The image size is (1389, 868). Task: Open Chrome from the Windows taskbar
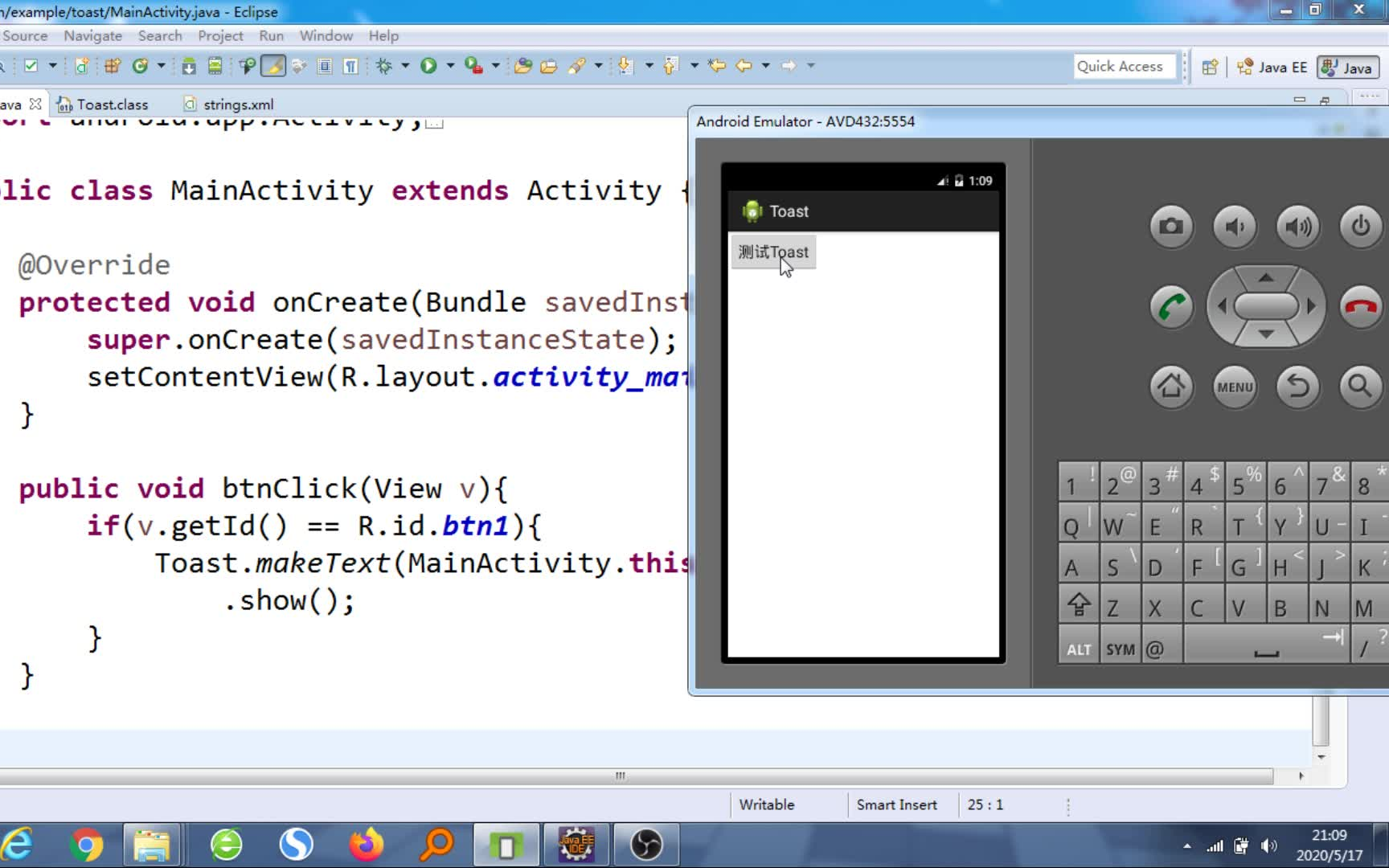point(86,845)
